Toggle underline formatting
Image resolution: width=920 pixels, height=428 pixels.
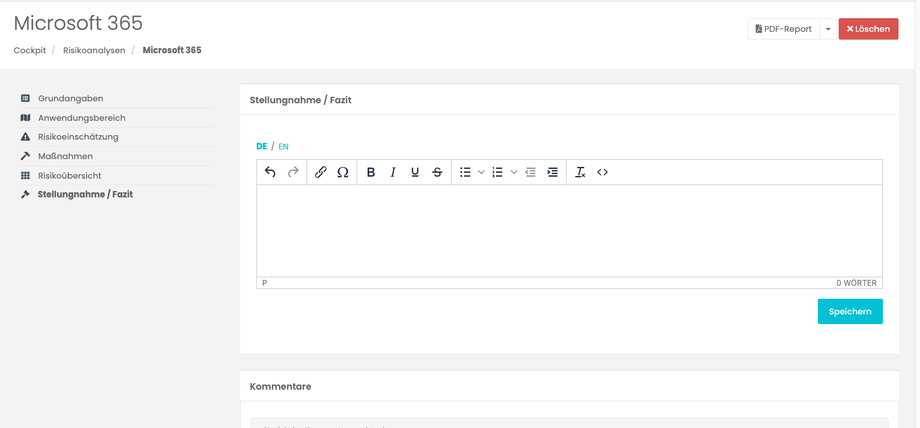(x=415, y=172)
